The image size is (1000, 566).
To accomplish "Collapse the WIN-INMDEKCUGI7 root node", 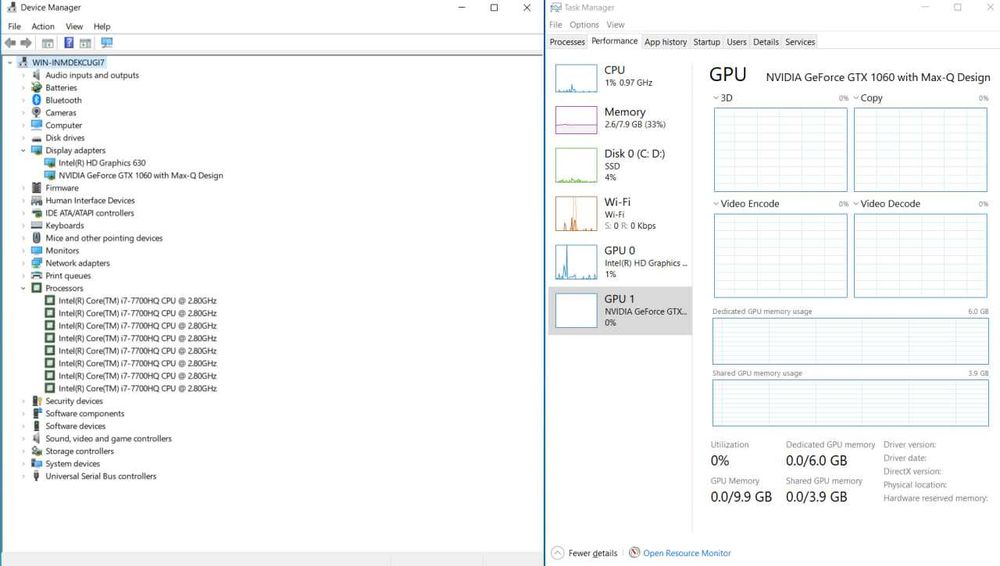I will pos(10,63).
